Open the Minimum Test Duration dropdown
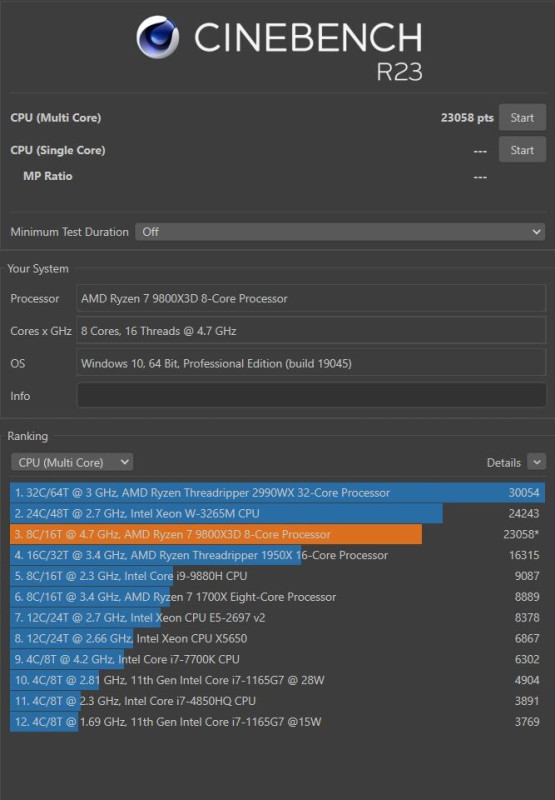This screenshot has width=555, height=800. 340,232
